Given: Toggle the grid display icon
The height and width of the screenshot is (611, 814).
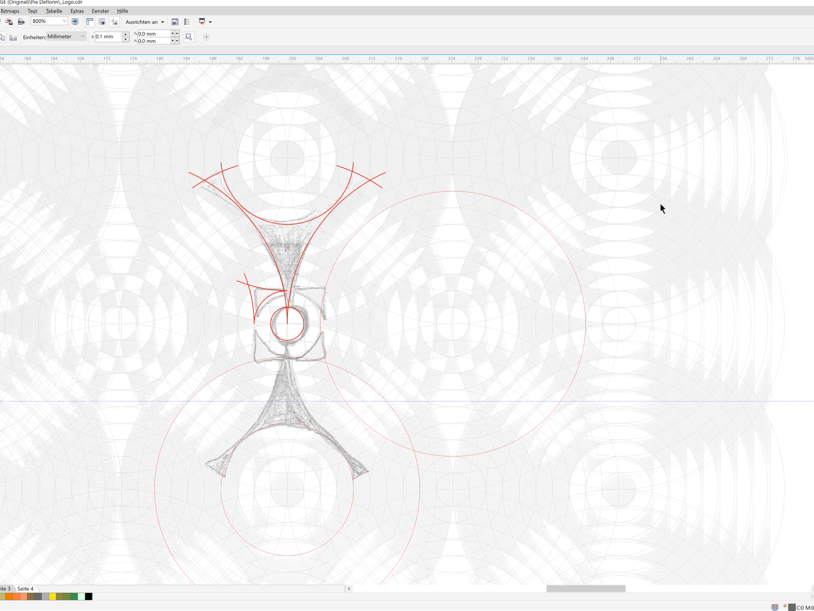Looking at the screenshot, I should (x=102, y=21).
